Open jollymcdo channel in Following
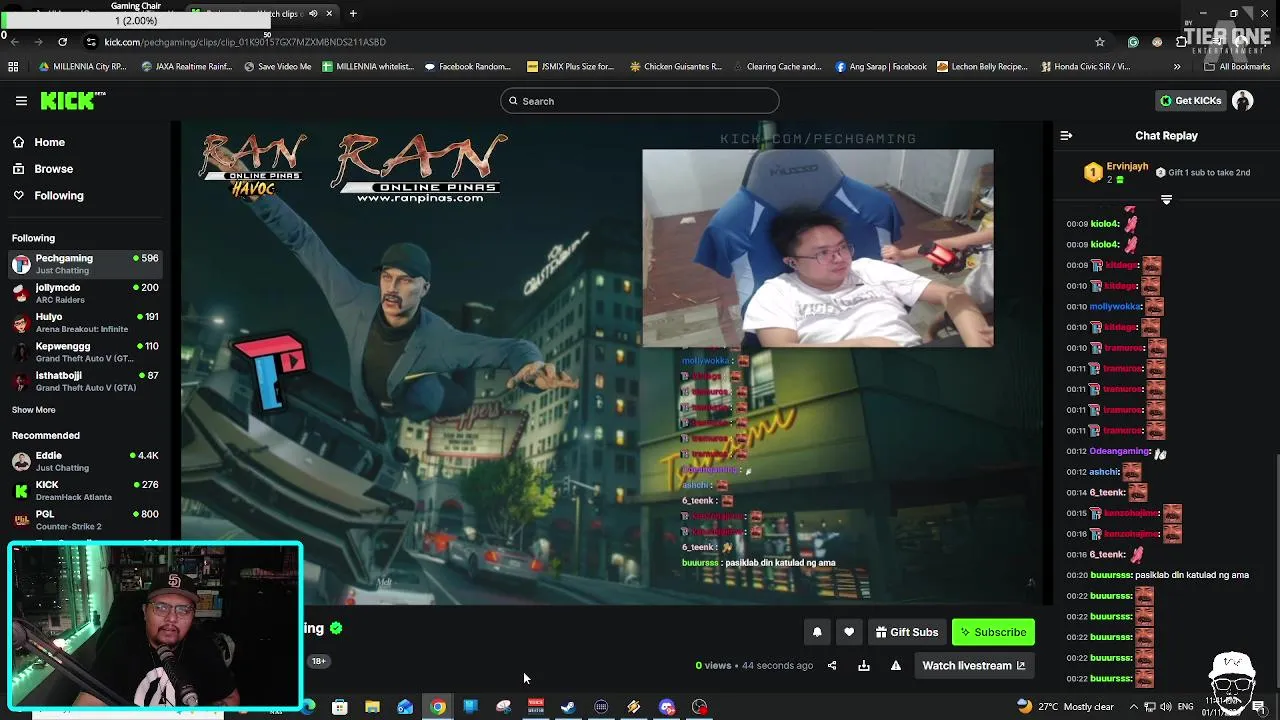1280x720 pixels. click(85, 293)
